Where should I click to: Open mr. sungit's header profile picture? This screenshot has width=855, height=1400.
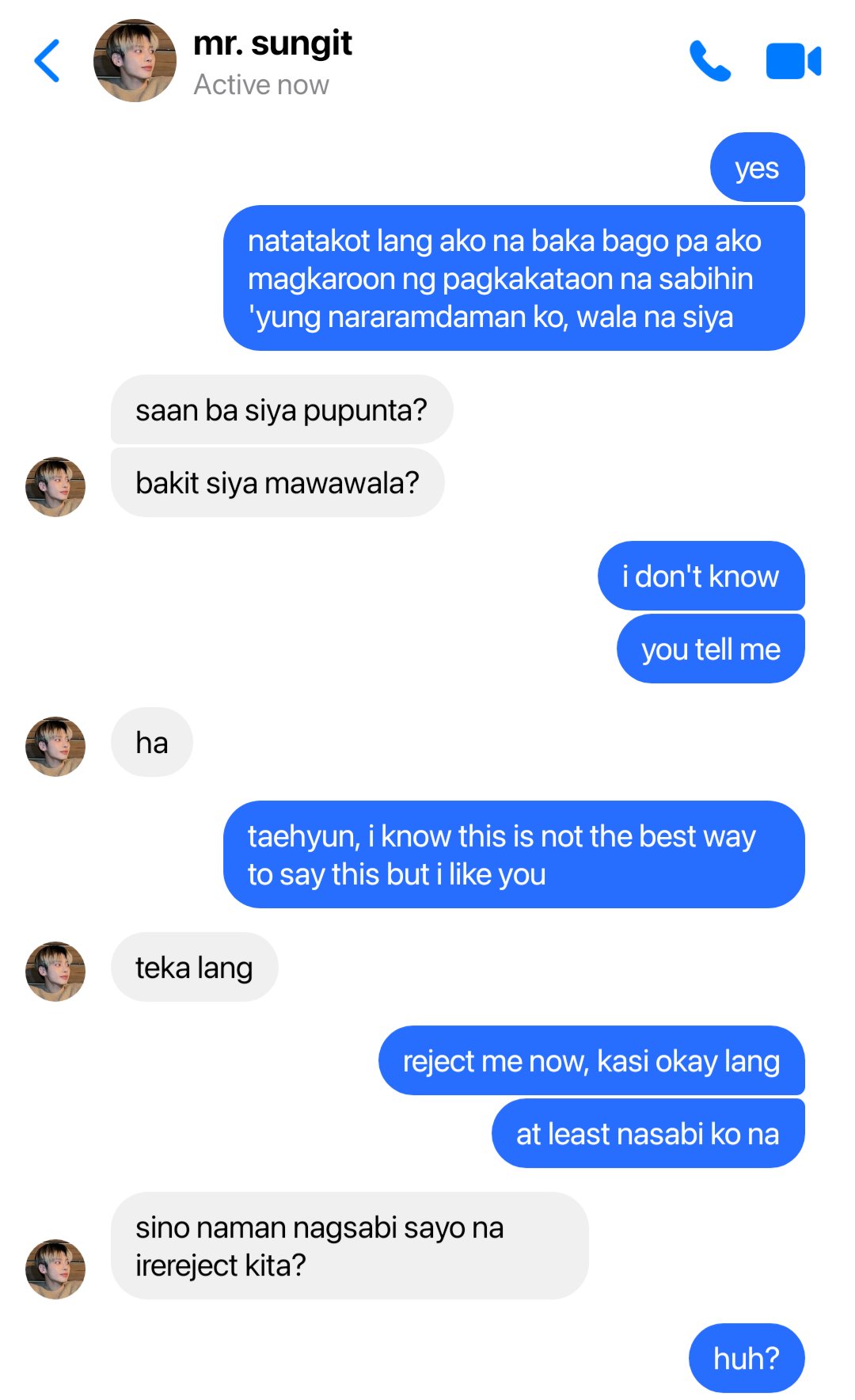pyautogui.click(x=135, y=61)
